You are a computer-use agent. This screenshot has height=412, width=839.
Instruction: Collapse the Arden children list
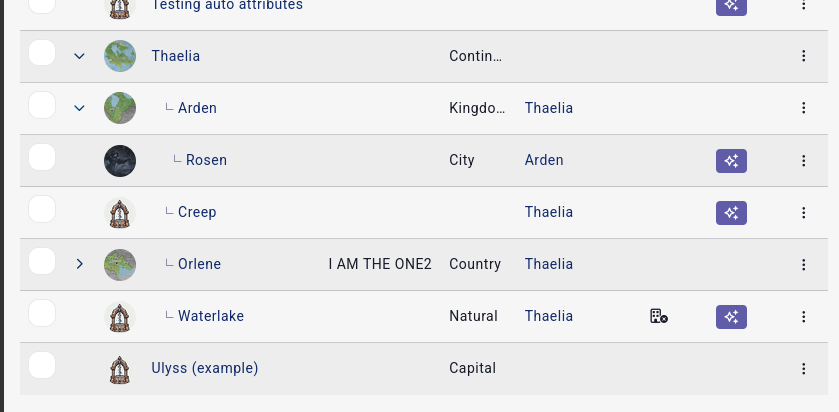pos(80,108)
